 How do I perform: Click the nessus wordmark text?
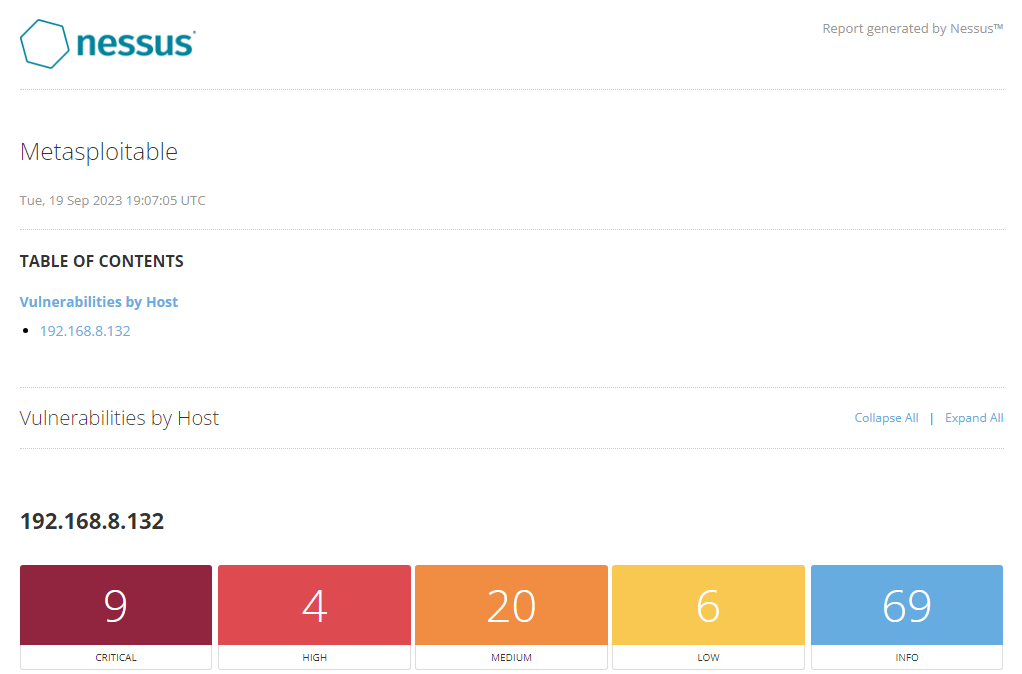click(135, 44)
